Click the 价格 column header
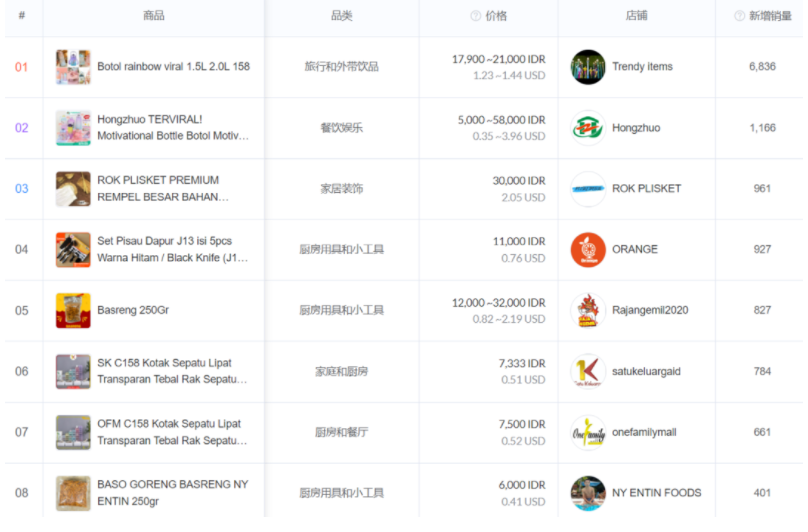808x532 pixels. click(x=496, y=16)
